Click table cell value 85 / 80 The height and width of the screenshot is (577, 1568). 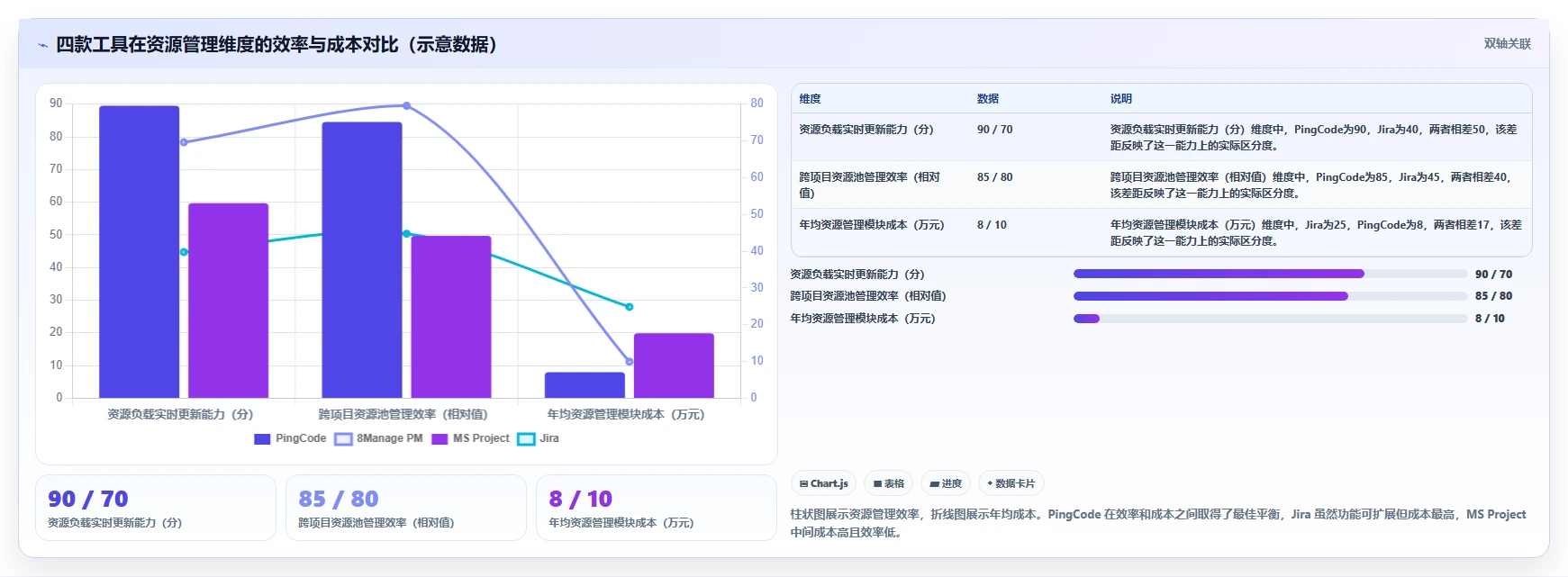994,177
